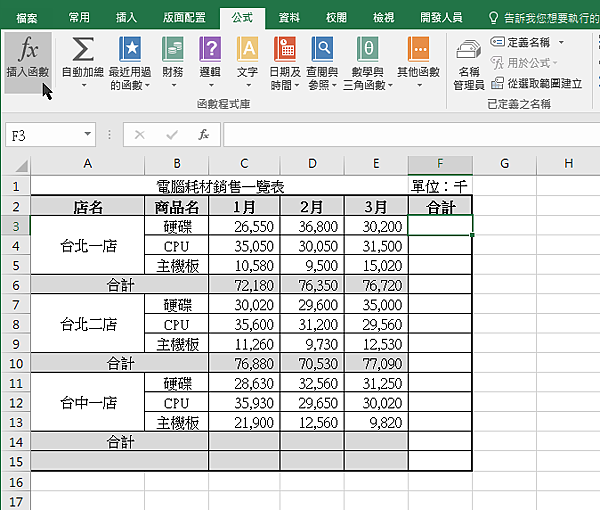Click cell with 21,900
The image size is (600, 510).
pos(244,422)
